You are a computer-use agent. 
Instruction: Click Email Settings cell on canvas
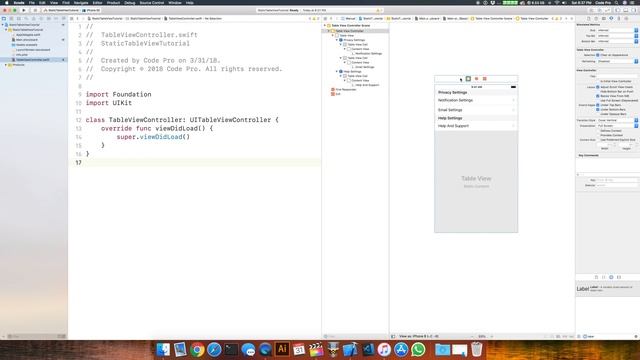coord(476,110)
